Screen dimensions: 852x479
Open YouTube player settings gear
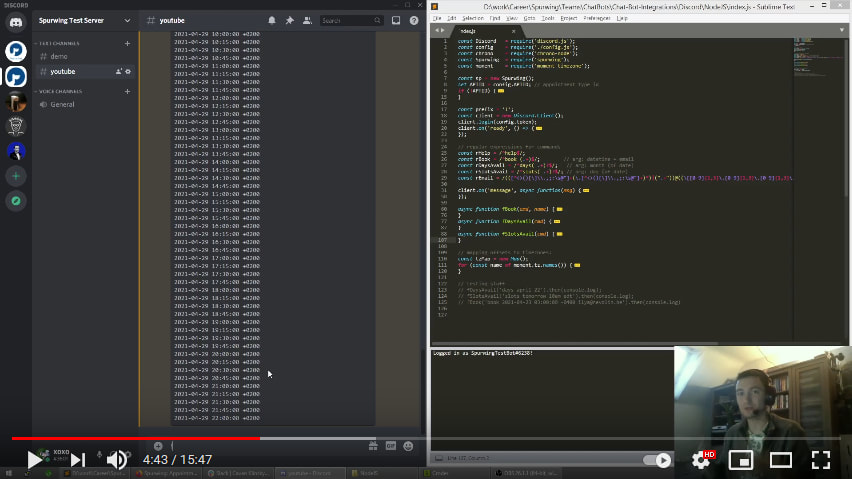[701, 460]
